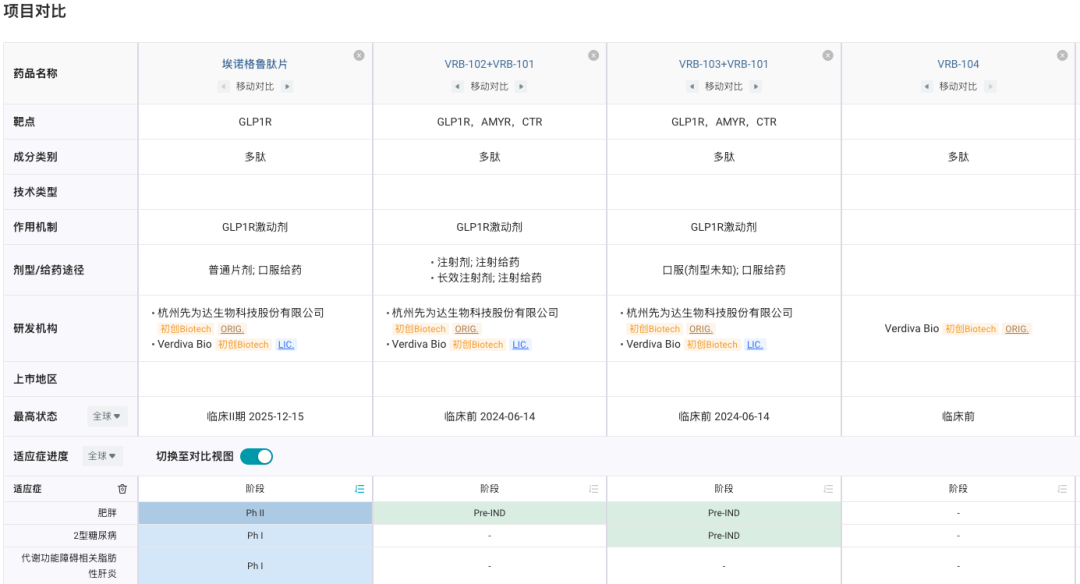Select the Ph II cell in 肥胖 row
This screenshot has height=584, width=1080.
[254, 512]
